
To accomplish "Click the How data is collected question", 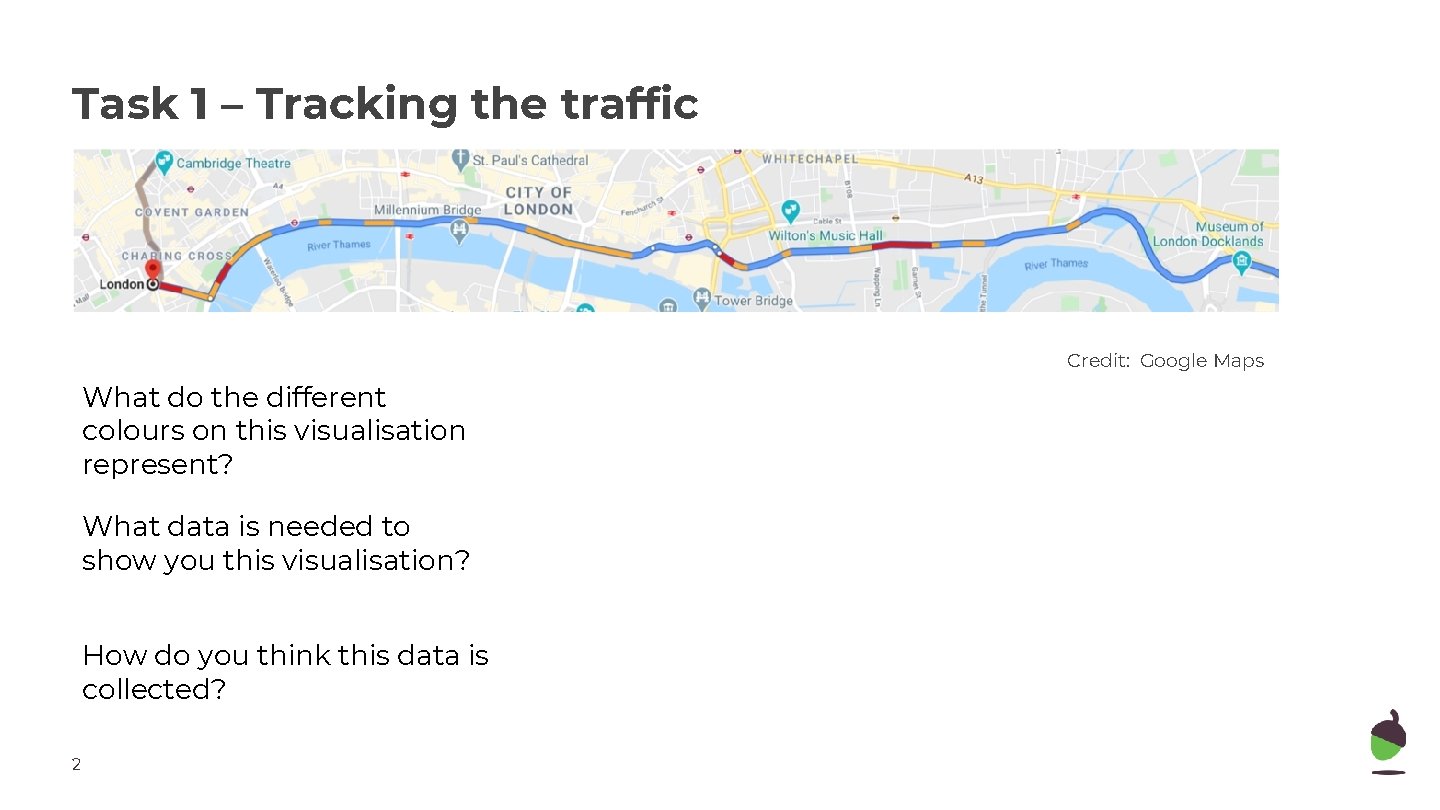I will coord(285,672).
